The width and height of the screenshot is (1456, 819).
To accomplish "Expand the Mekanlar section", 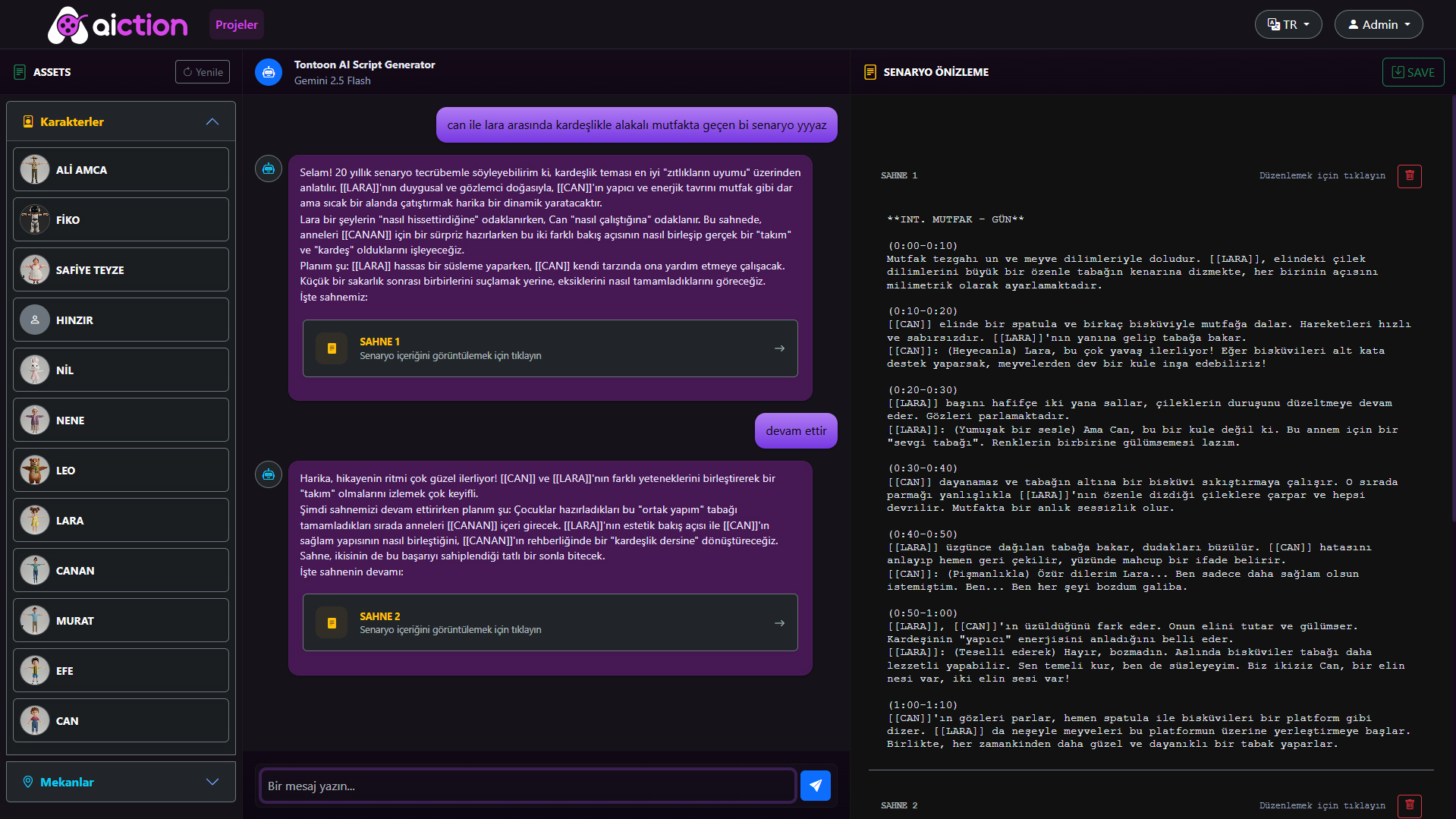I will tap(212, 782).
